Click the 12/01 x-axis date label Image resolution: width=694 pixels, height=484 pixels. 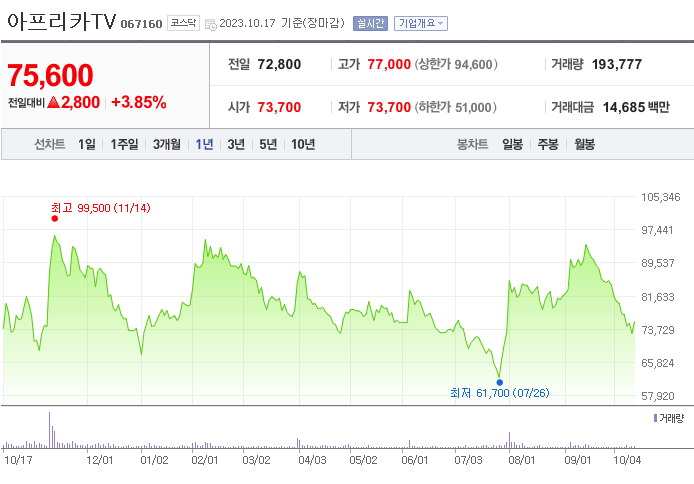click(x=100, y=460)
